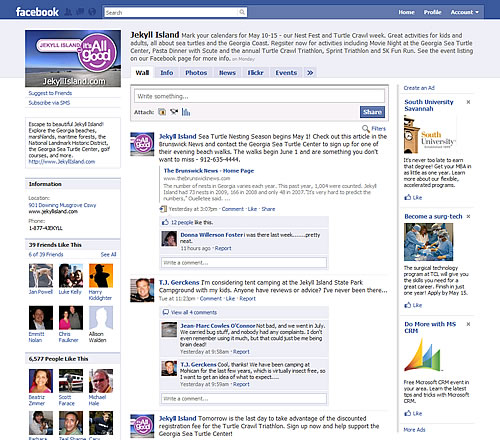
Task: Click the friend requests icon in header
Action: click(68, 12)
